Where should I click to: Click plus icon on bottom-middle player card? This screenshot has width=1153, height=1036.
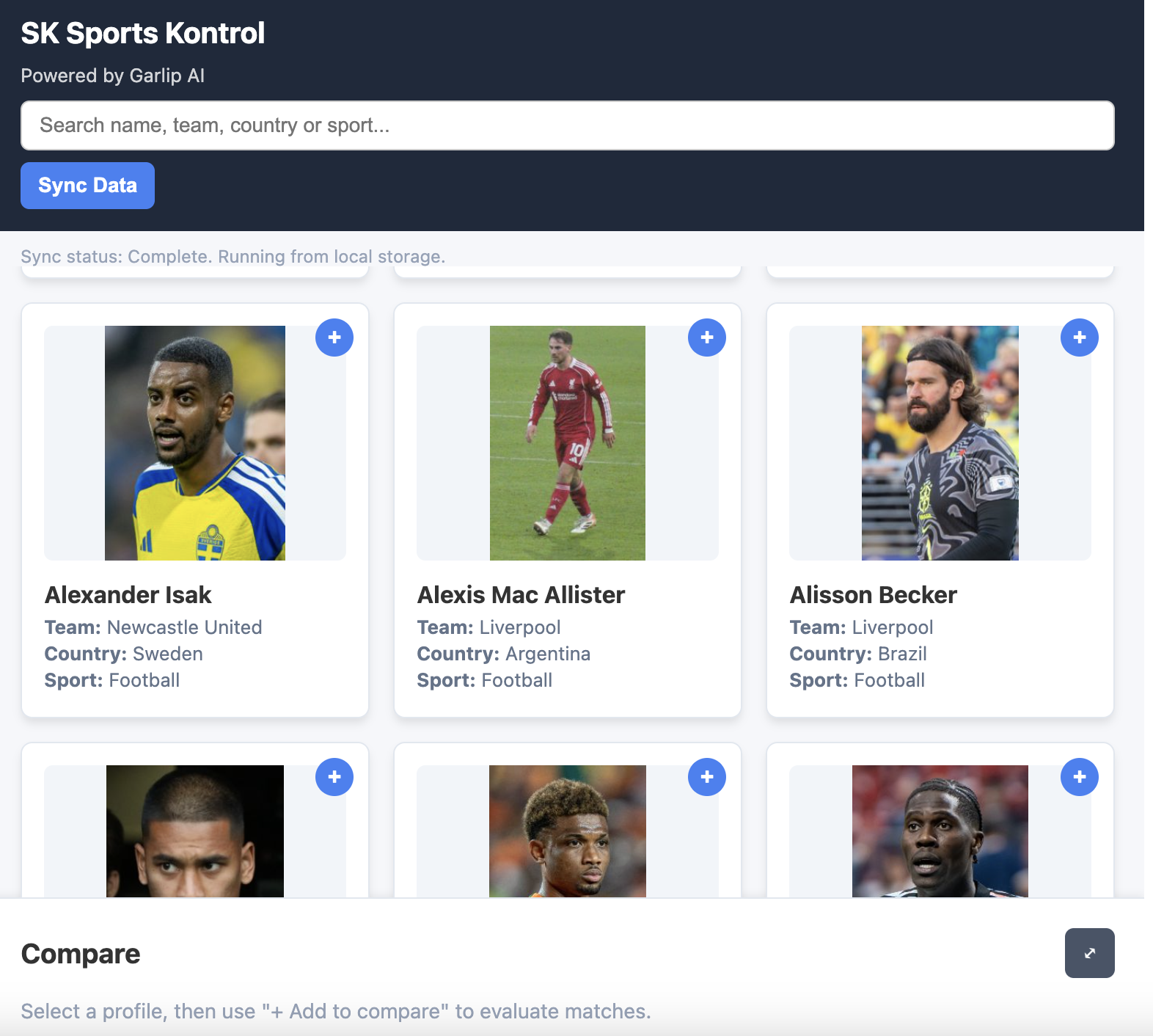pyautogui.click(x=707, y=777)
